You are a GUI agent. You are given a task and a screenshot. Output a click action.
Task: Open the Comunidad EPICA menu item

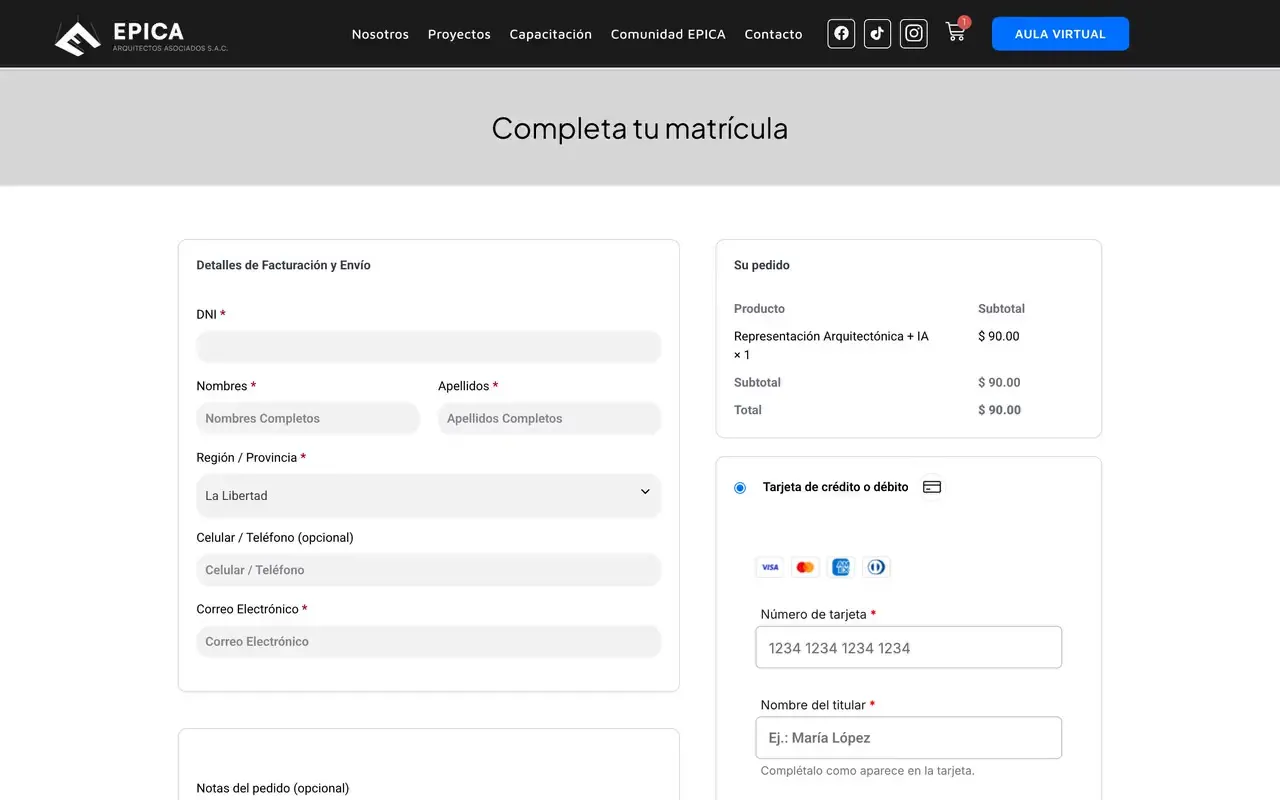click(668, 34)
